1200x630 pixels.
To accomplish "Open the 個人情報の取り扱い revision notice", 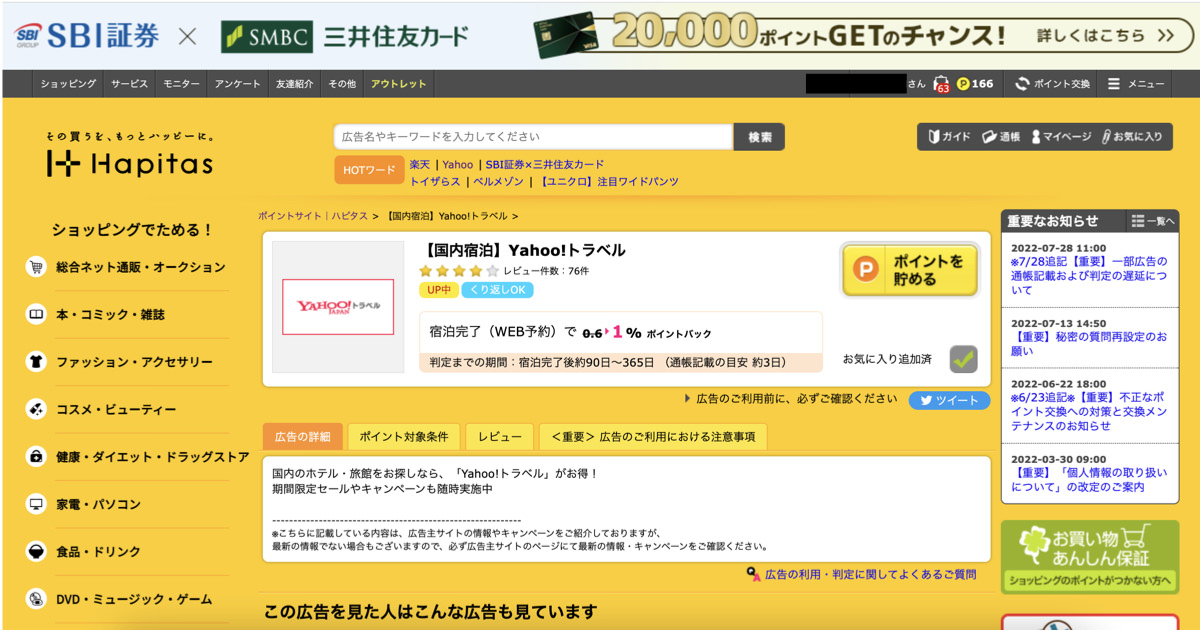I will pos(1089,480).
